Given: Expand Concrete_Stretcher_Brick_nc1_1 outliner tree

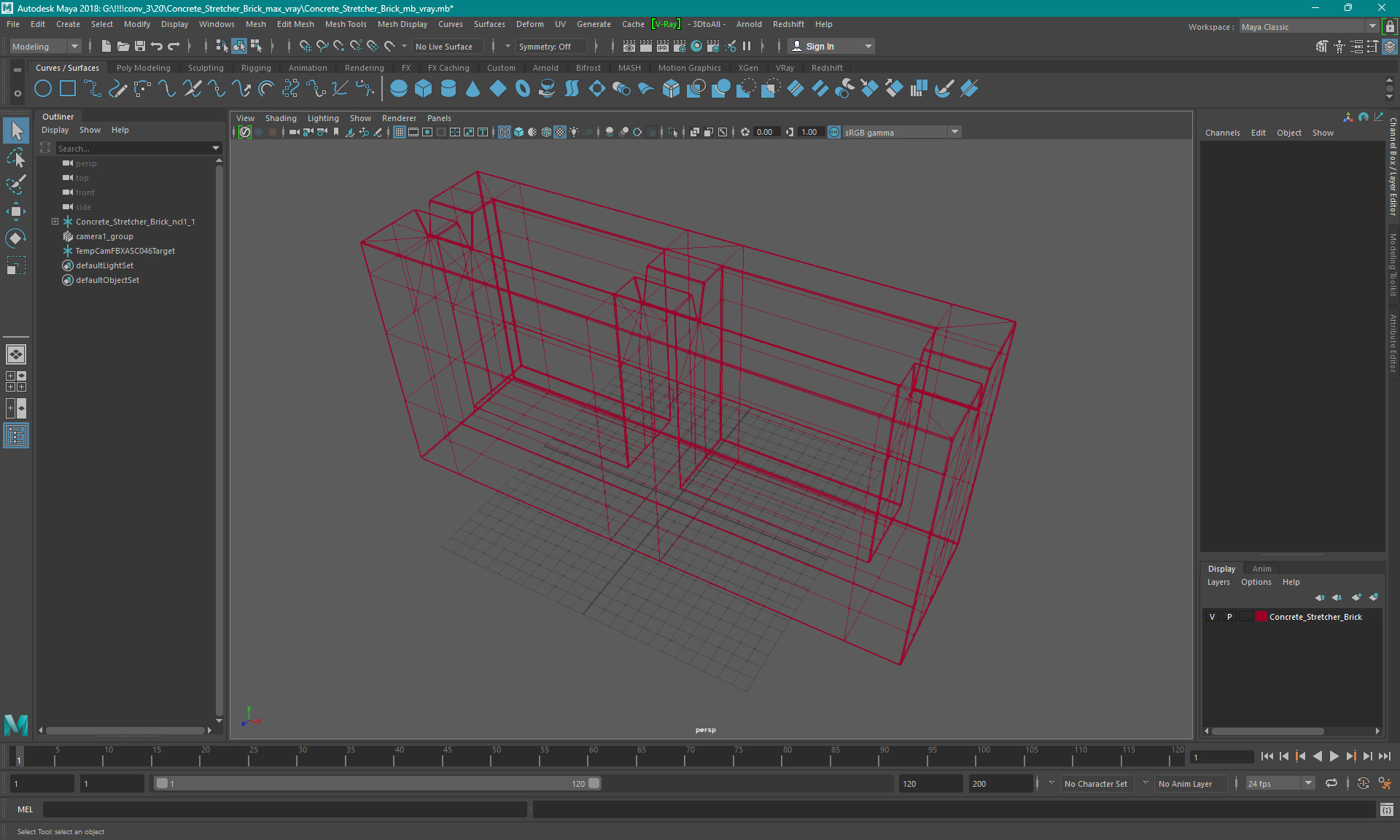Looking at the screenshot, I should click(54, 221).
